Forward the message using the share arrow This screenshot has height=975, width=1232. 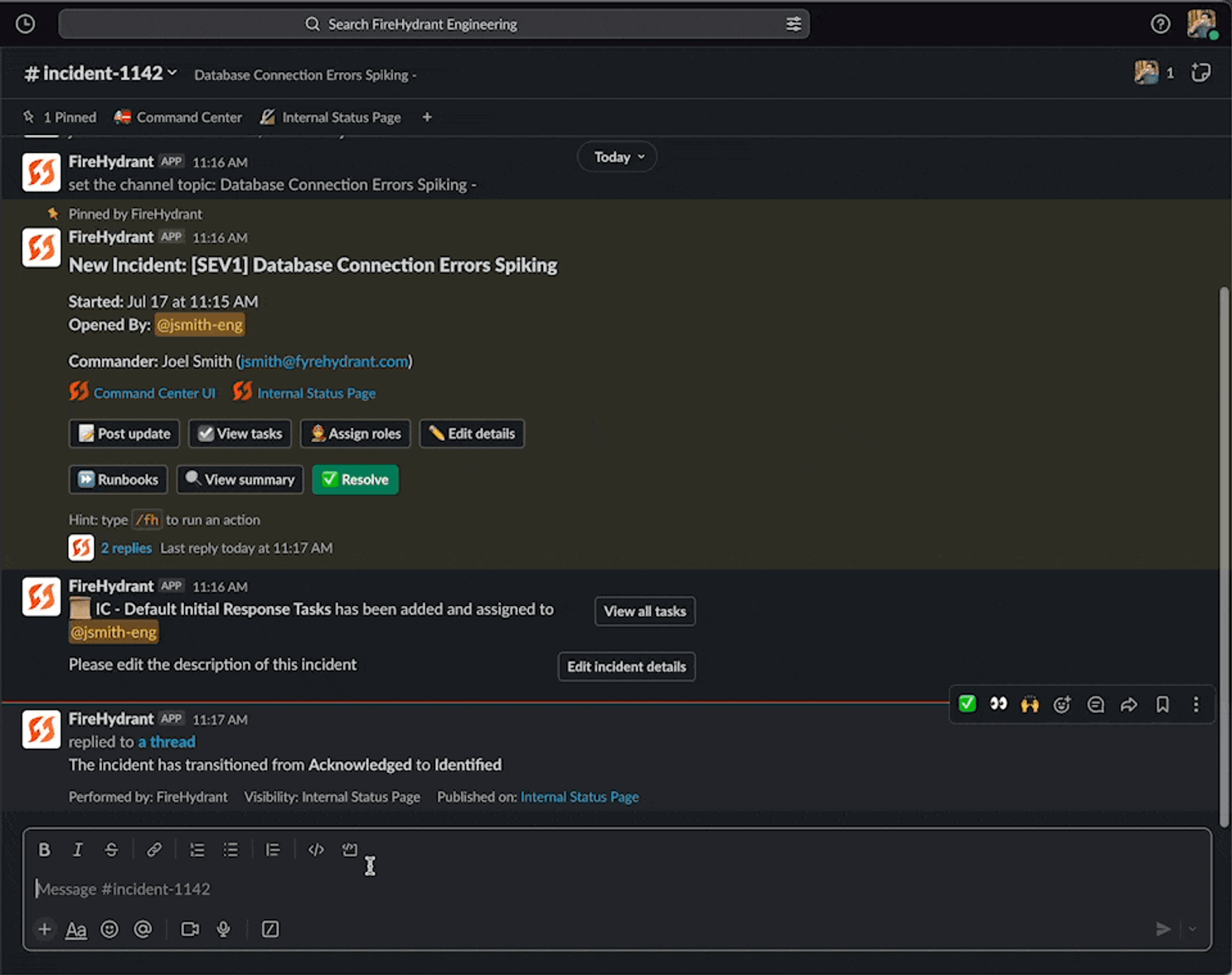[1129, 705]
